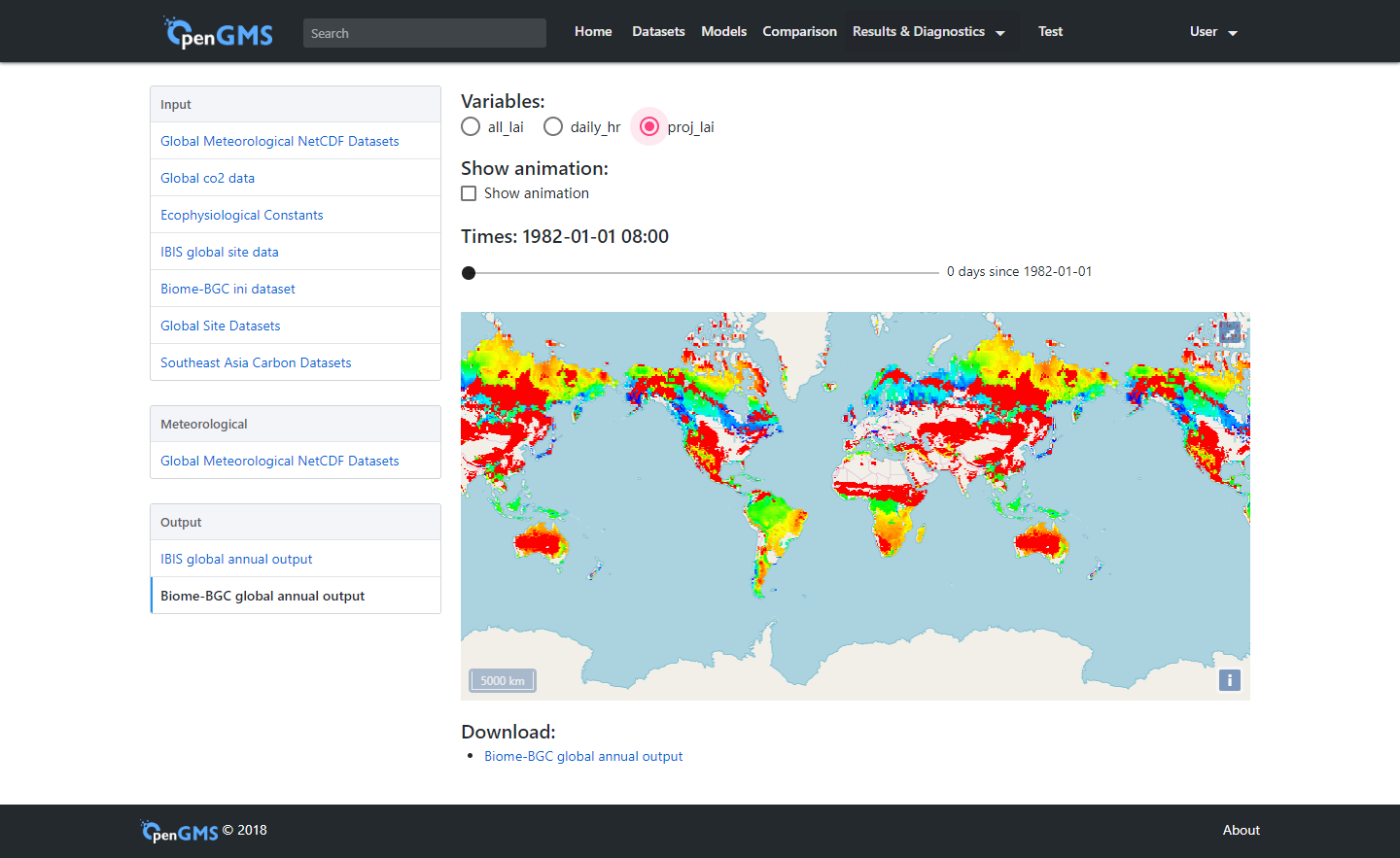The image size is (1400, 858).
Task: Open the Comparison page
Action: click(x=799, y=31)
